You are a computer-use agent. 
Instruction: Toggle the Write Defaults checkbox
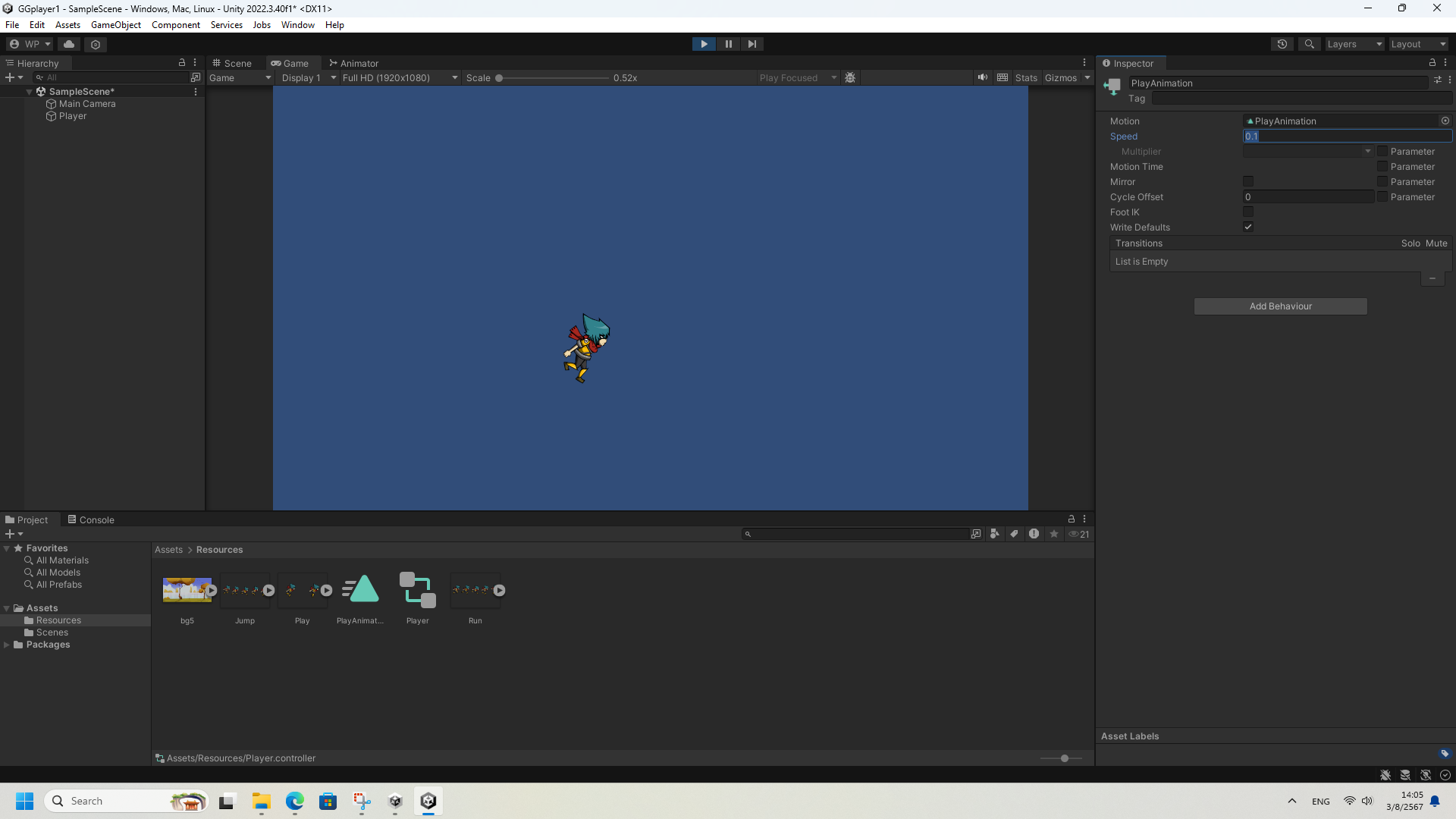click(x=1248, y=227)
